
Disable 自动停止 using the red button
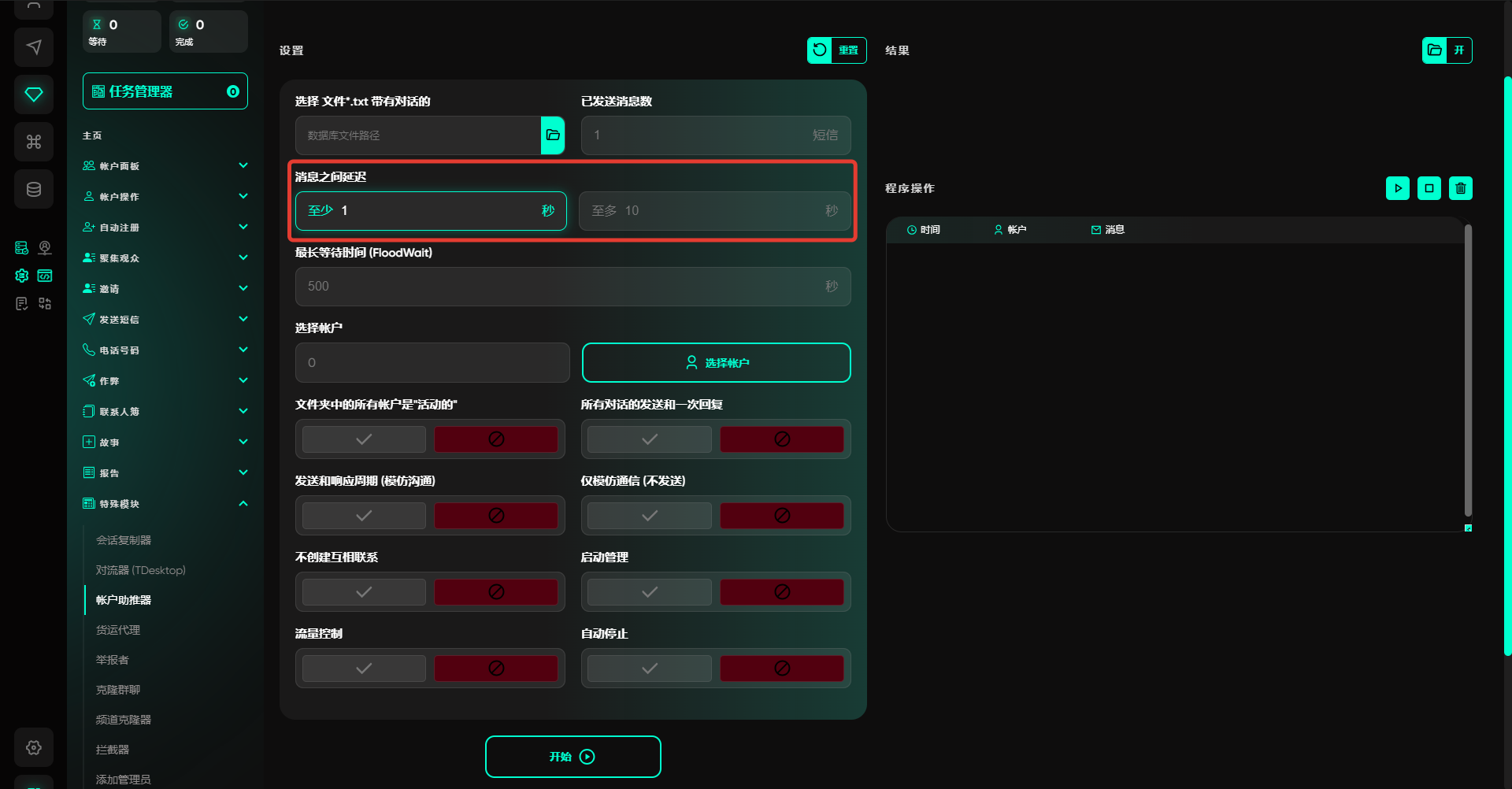pos(781,669)
